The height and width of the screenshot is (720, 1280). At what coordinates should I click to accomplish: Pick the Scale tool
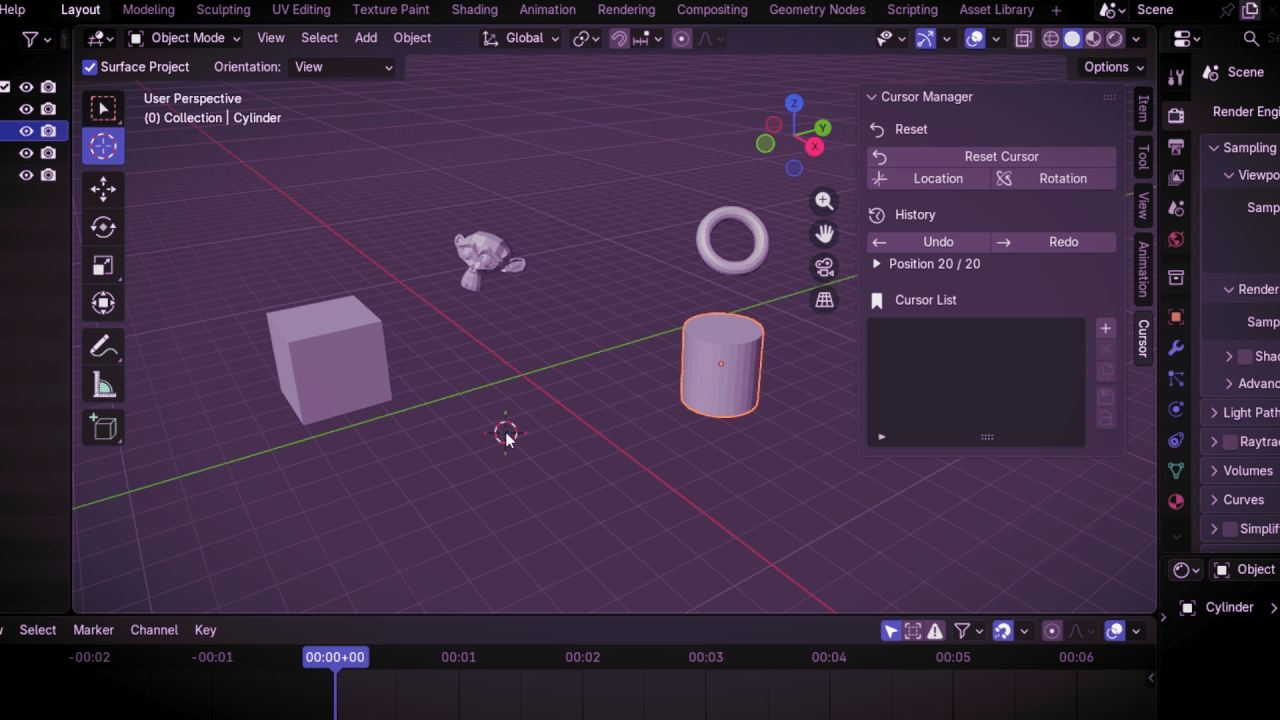pyautogui.click(x=103, y=265)
